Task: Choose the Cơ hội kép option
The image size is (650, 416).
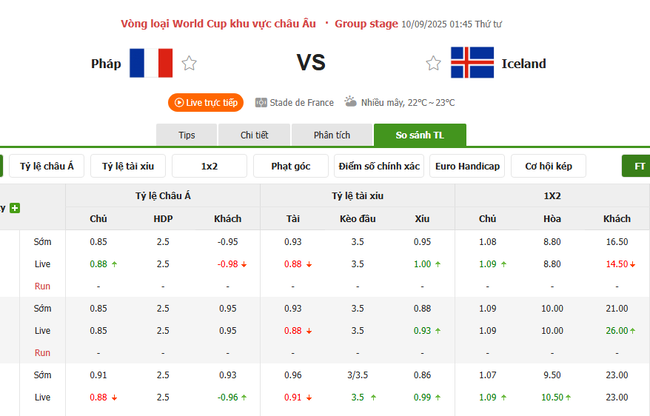Action: pyautogui.click(x=548, y=166)
